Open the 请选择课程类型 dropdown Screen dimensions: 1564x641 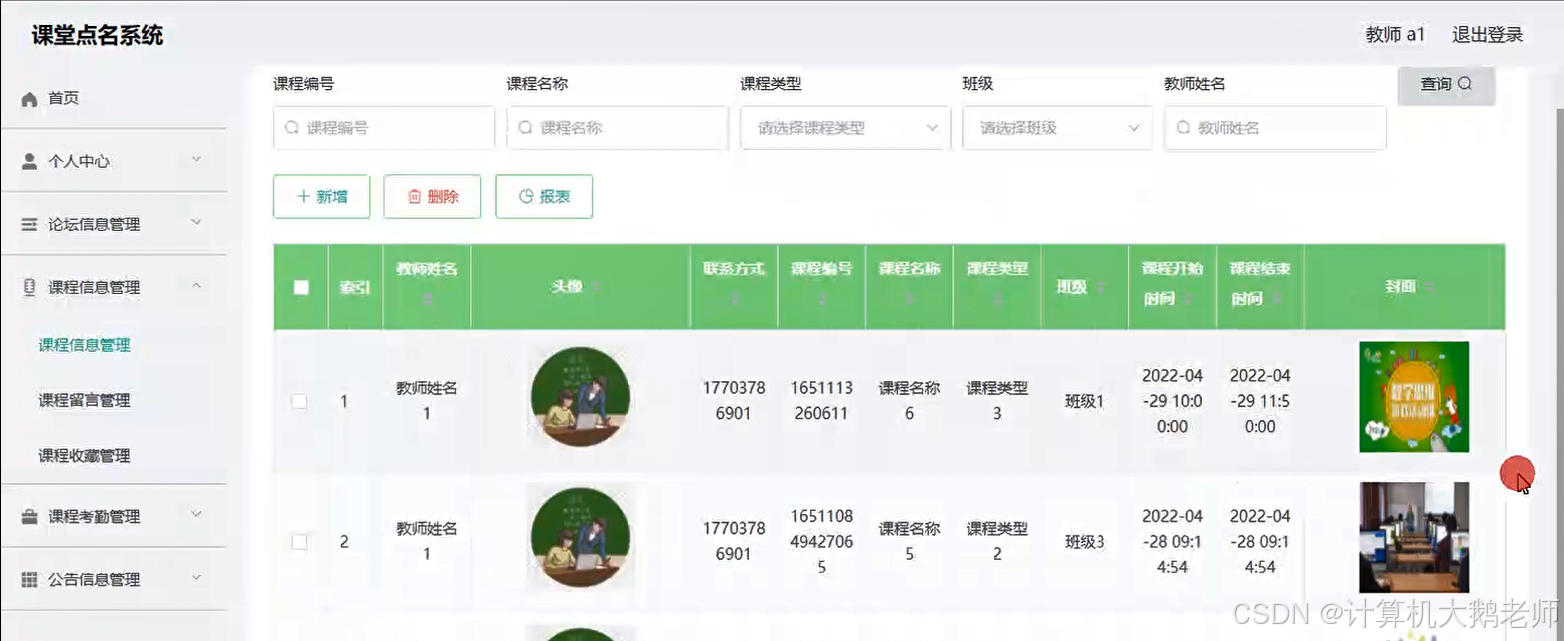845,128
